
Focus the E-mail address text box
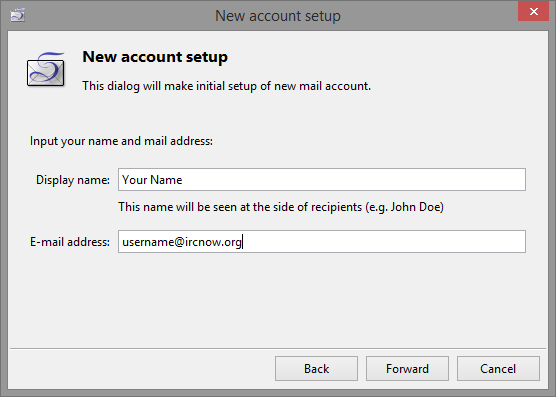(x=322, y=242)
